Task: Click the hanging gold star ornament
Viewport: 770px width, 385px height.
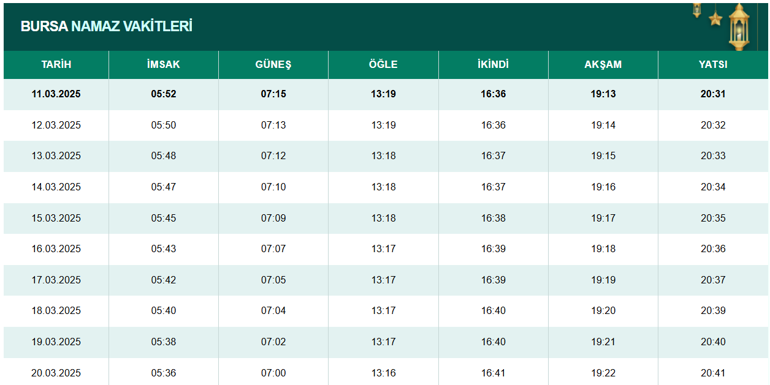Action: [715, 19]
